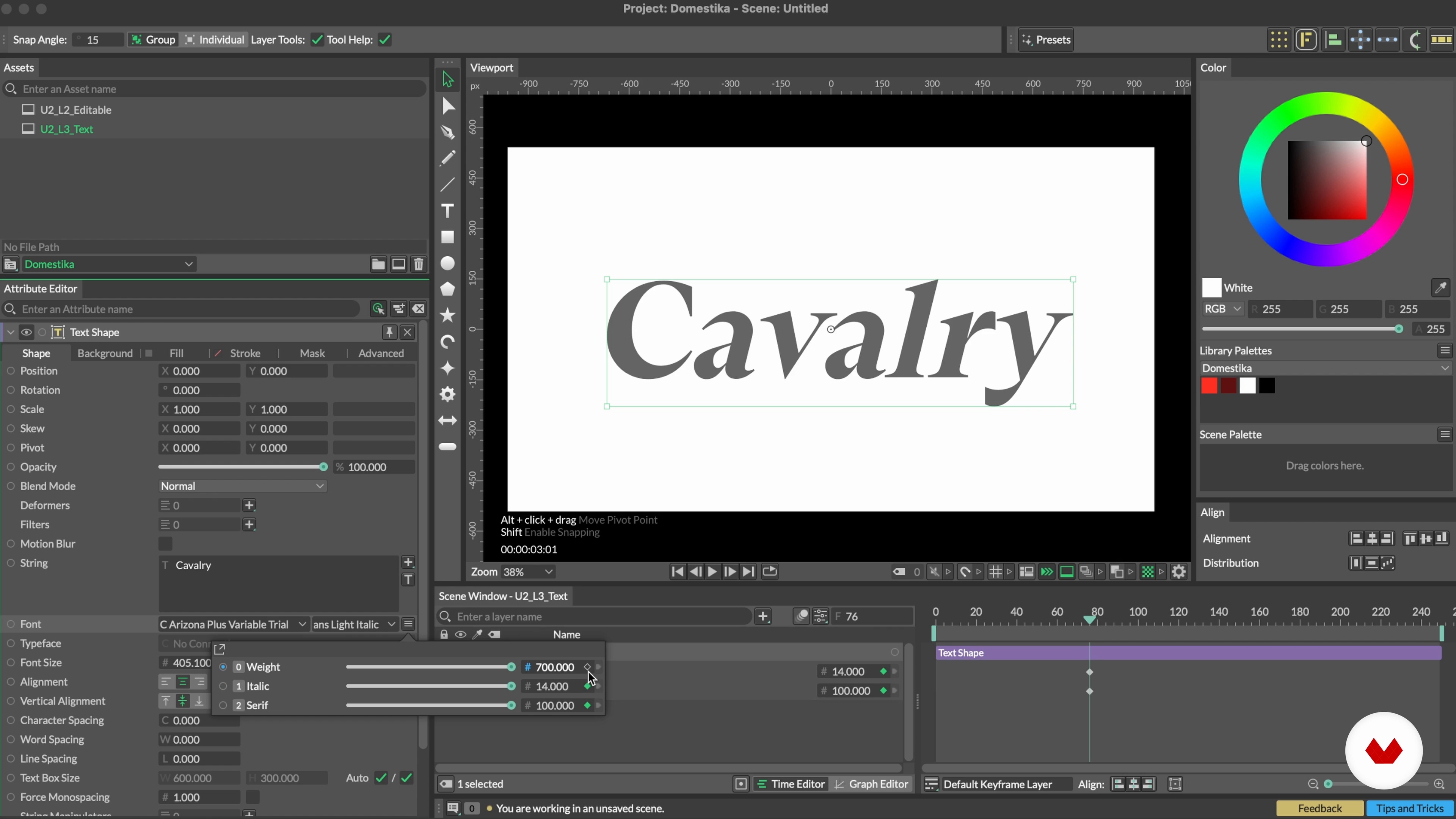This screenshot has height=819, width=1456.
Task: Open the Zoom 38% dropdown
Action: (x=528, y=572)
